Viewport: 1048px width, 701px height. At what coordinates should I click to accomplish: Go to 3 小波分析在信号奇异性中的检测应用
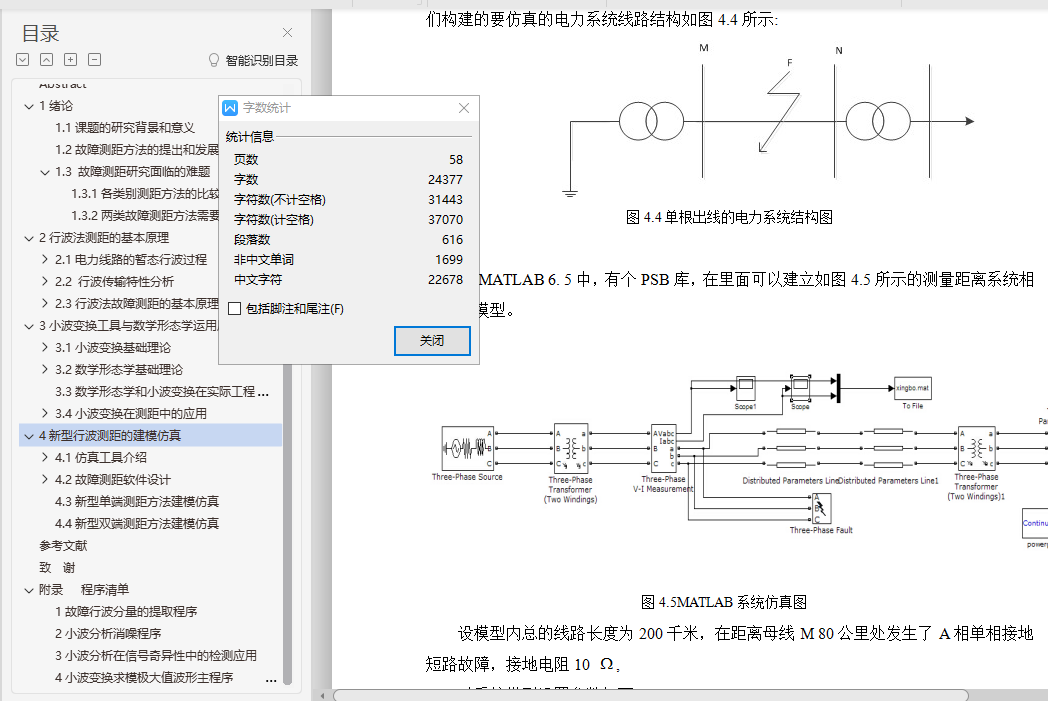pyautogui.click(x=156, y=656)
